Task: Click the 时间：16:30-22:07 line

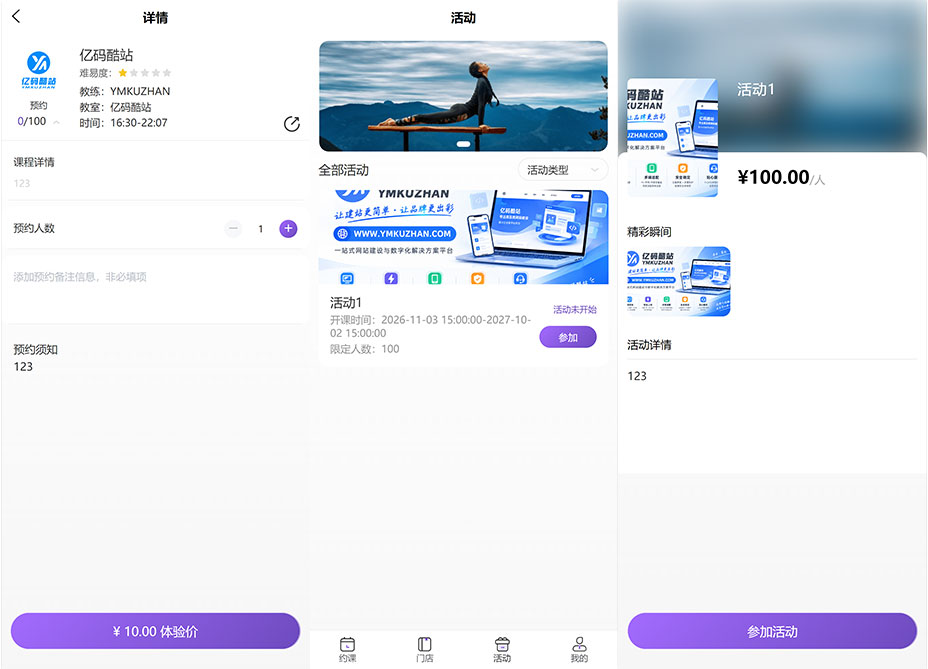Action: (124, 123)
